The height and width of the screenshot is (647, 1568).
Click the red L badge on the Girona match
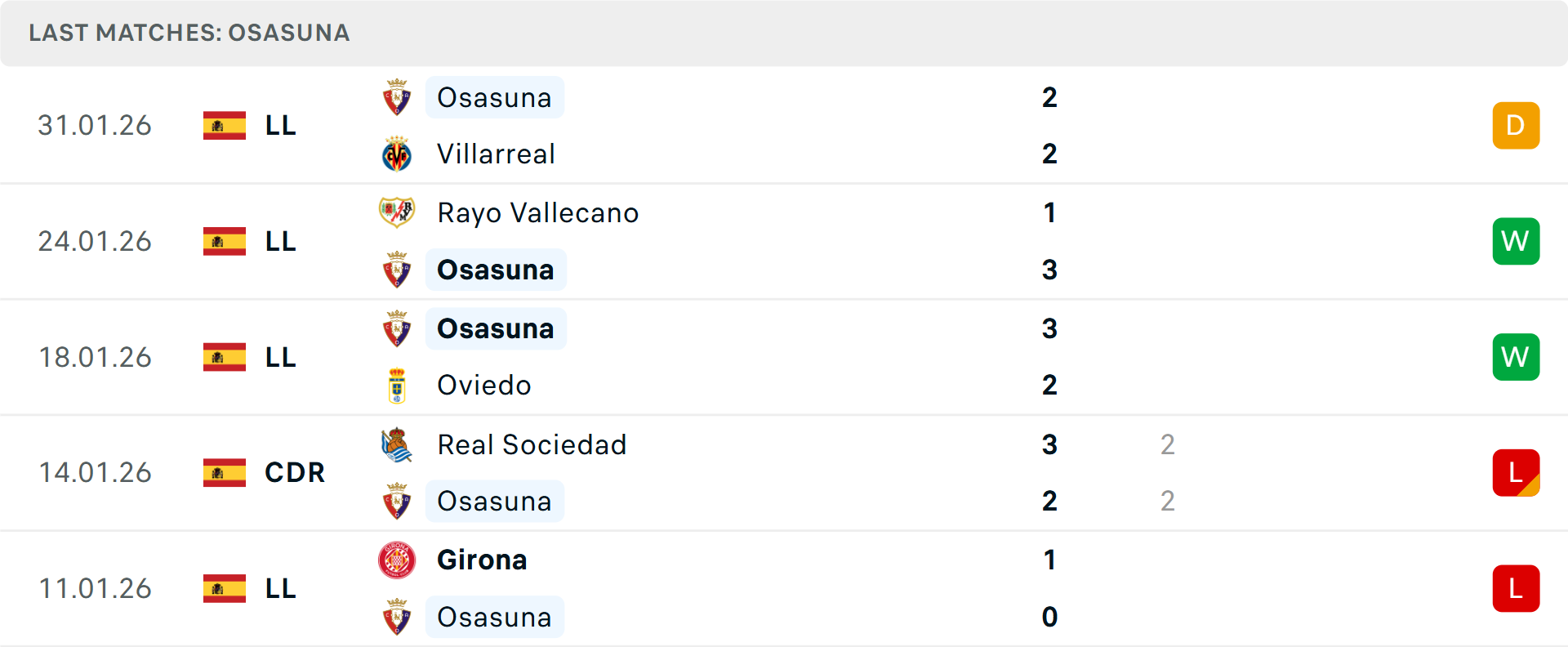pos(1516,588)
